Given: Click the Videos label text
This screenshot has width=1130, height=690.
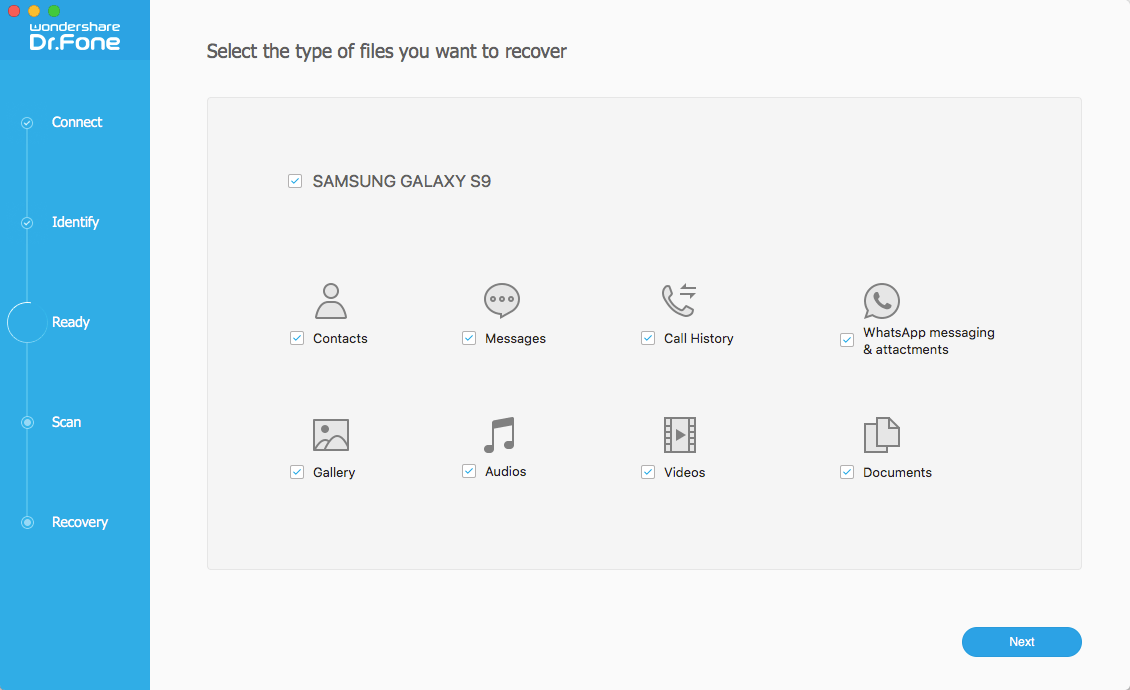Looking at the screenshot, I should pos(685,472).
